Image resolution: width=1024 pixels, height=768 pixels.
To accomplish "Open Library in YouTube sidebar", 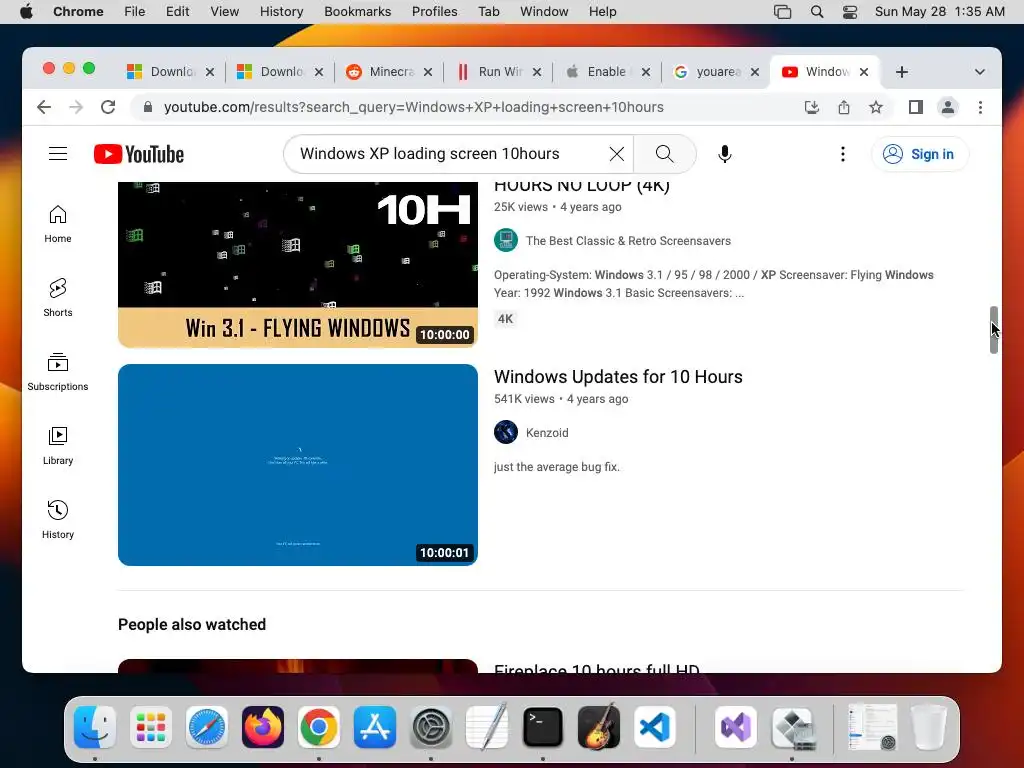I will coord(58,445).
